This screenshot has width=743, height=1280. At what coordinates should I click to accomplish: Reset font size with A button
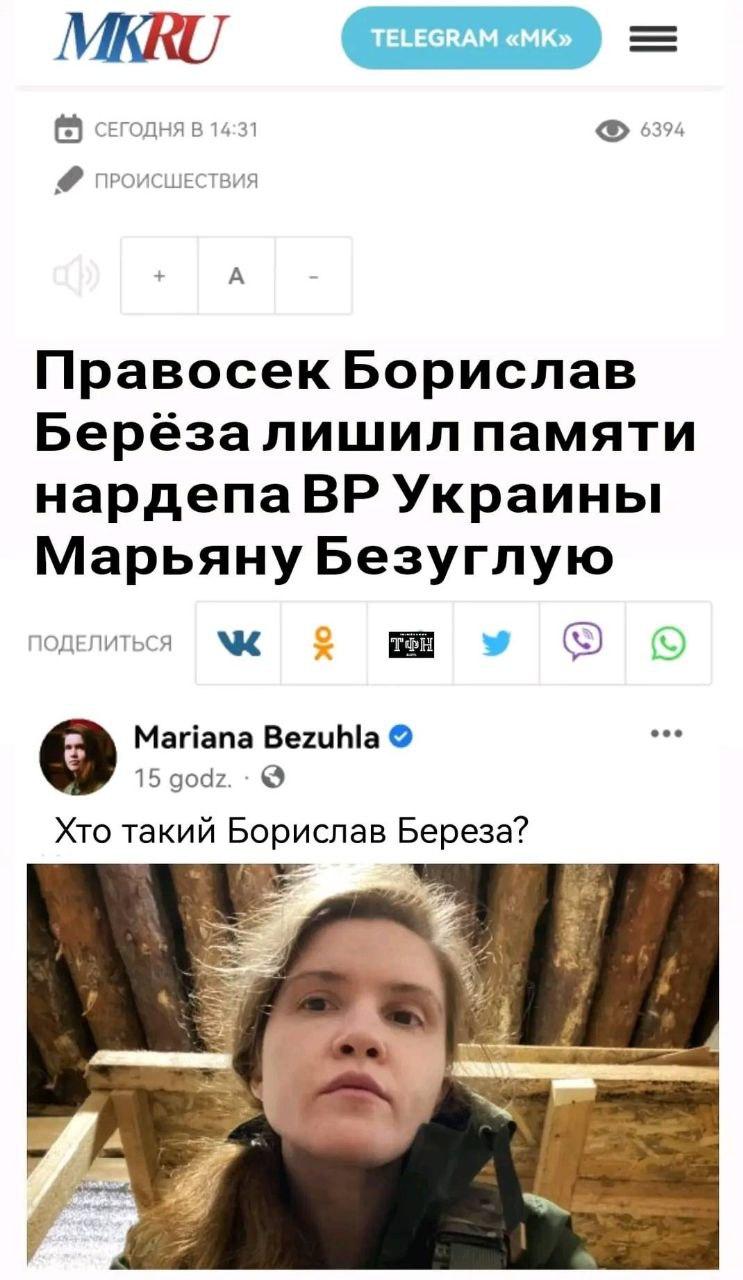(236, 276)
